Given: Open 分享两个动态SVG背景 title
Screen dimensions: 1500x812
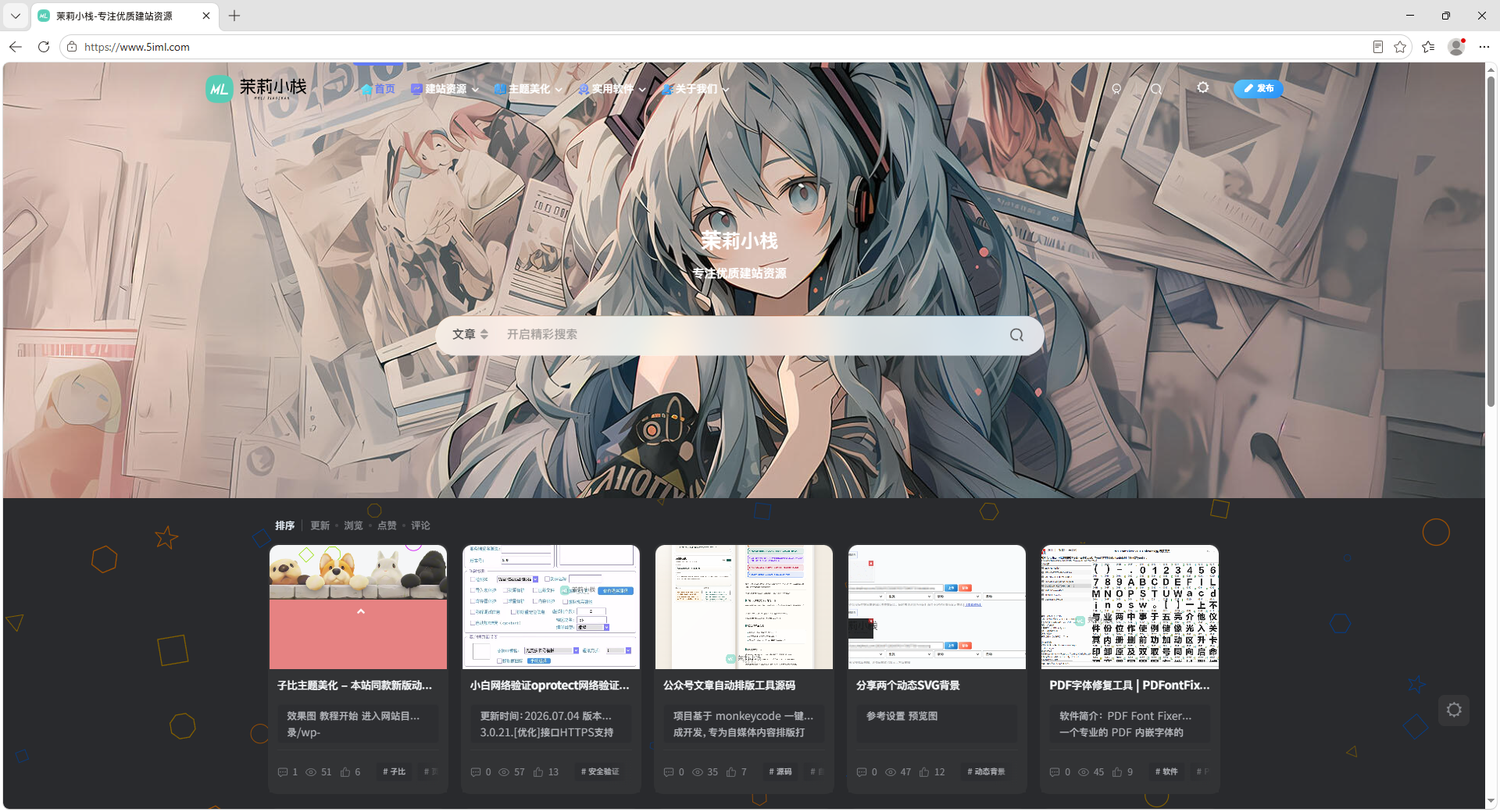Looking at the screenshot, I should [908, 686].
